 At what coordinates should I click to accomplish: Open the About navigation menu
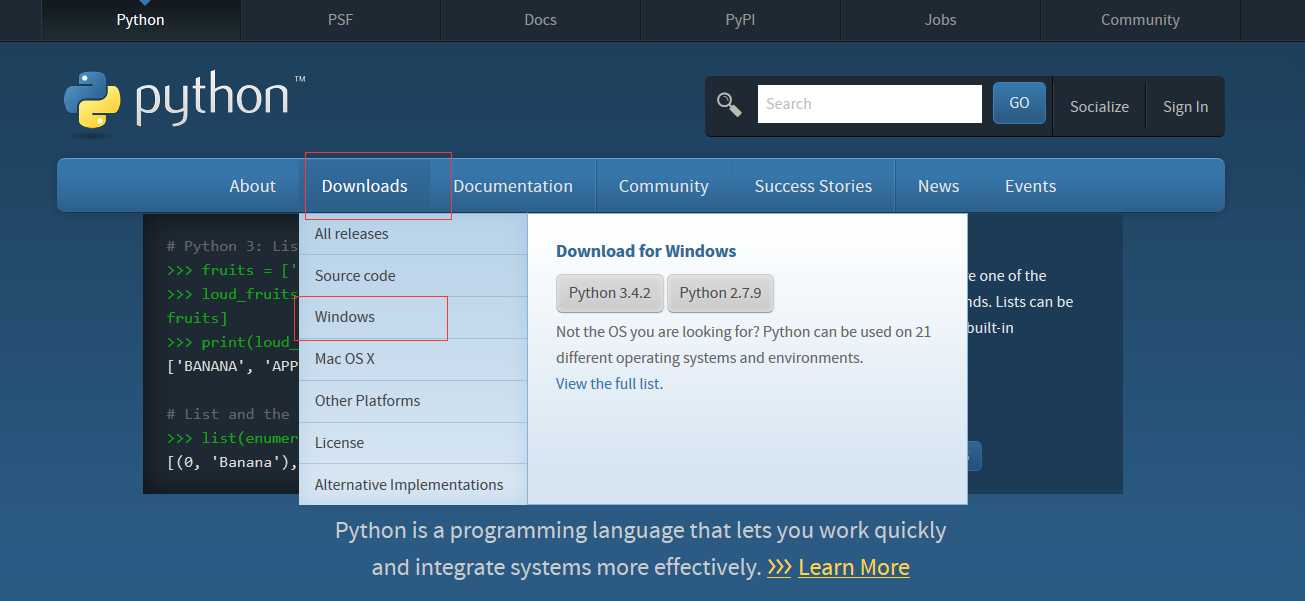click(252, 186)
